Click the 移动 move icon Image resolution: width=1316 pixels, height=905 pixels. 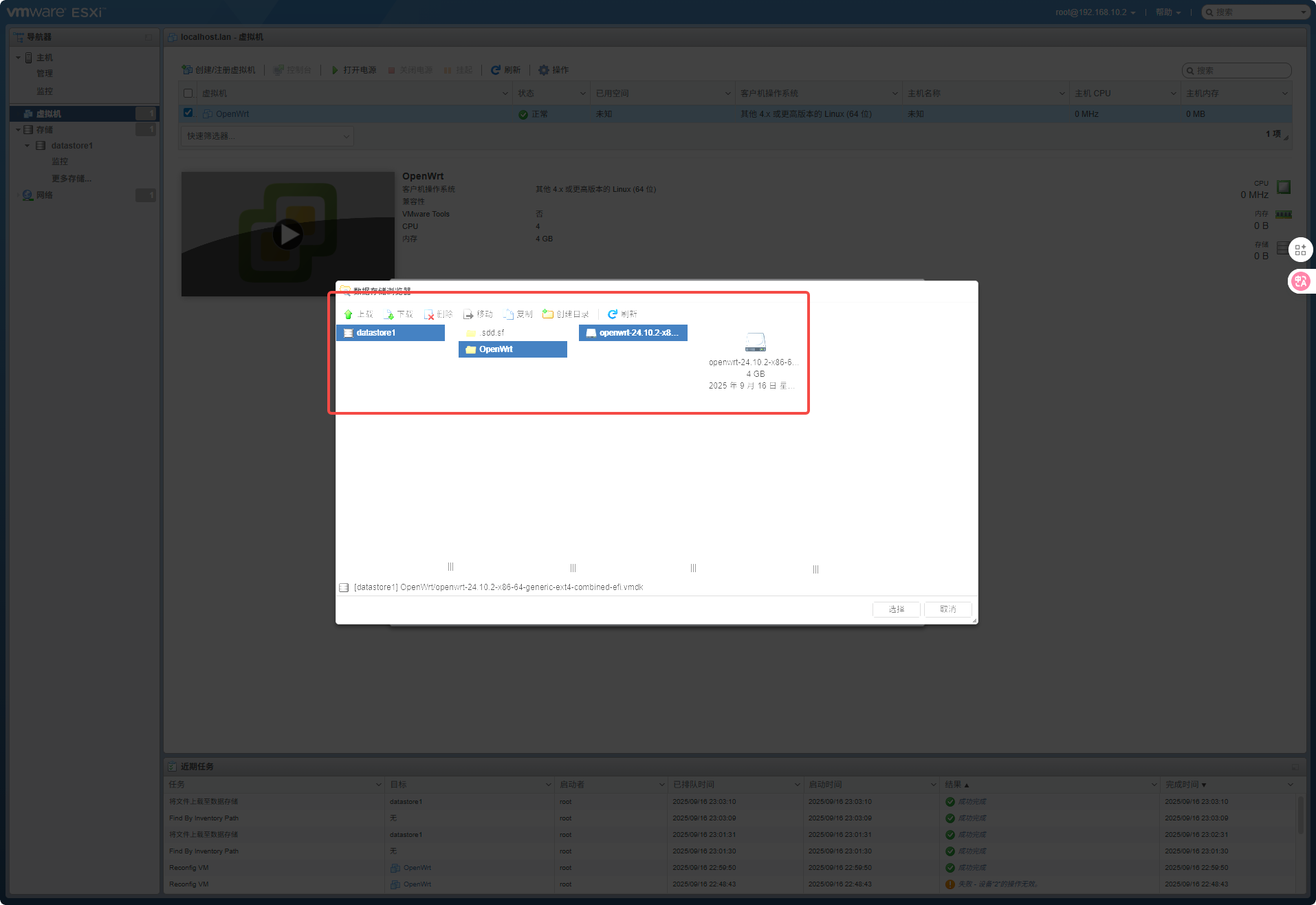(469, 314)
